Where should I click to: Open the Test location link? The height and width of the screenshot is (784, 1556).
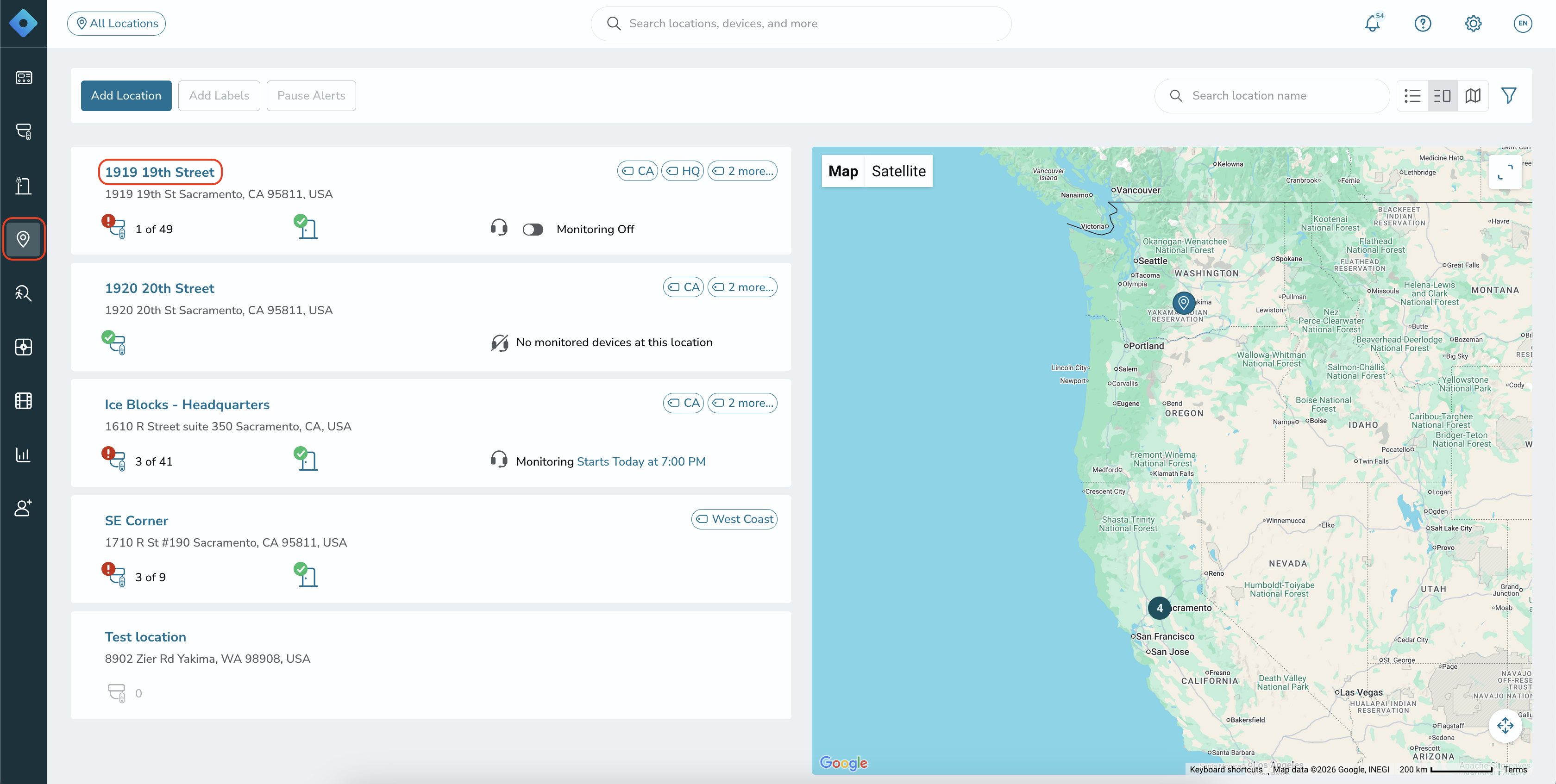pos(145,637)
